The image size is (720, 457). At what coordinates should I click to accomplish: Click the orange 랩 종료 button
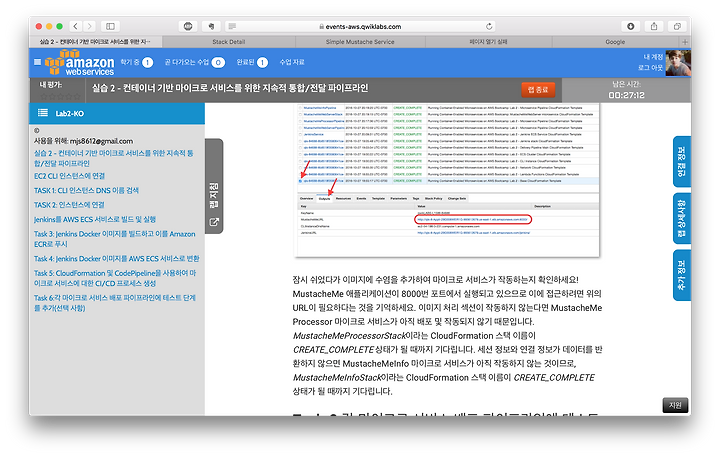point(538,90)
